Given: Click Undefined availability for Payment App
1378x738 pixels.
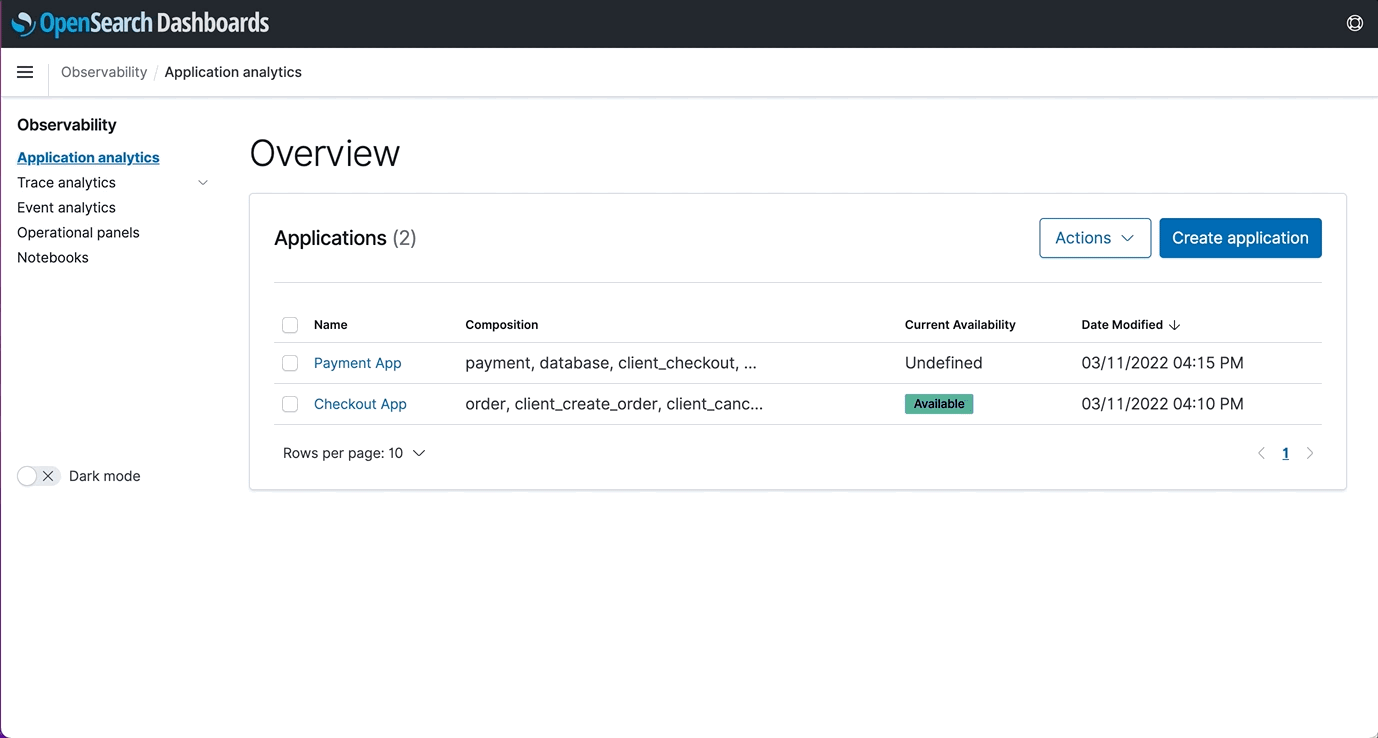Looking at the screenshot, I should (944, 363).
